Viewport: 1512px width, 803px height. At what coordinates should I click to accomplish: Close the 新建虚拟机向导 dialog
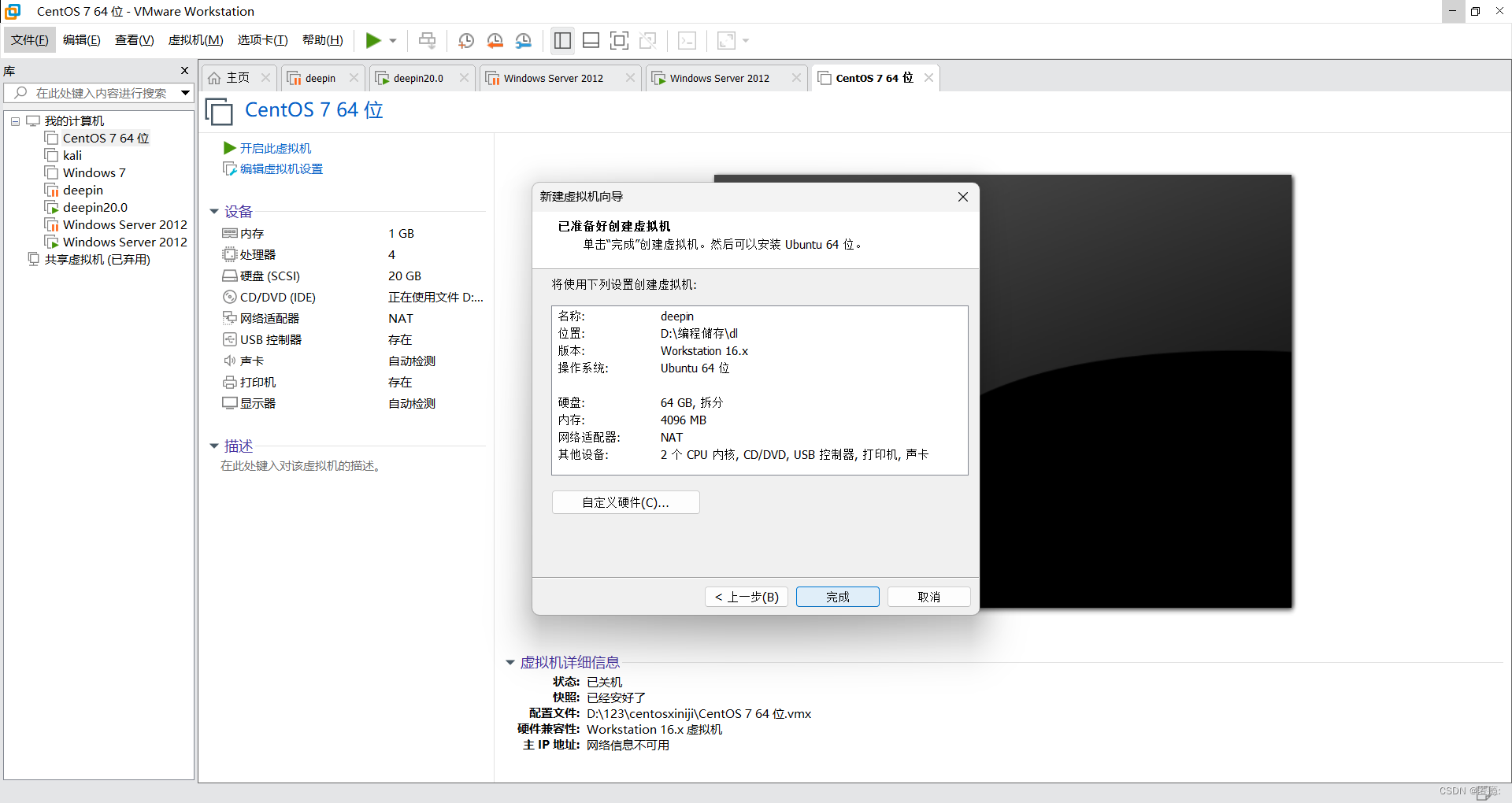pos(963,197)
